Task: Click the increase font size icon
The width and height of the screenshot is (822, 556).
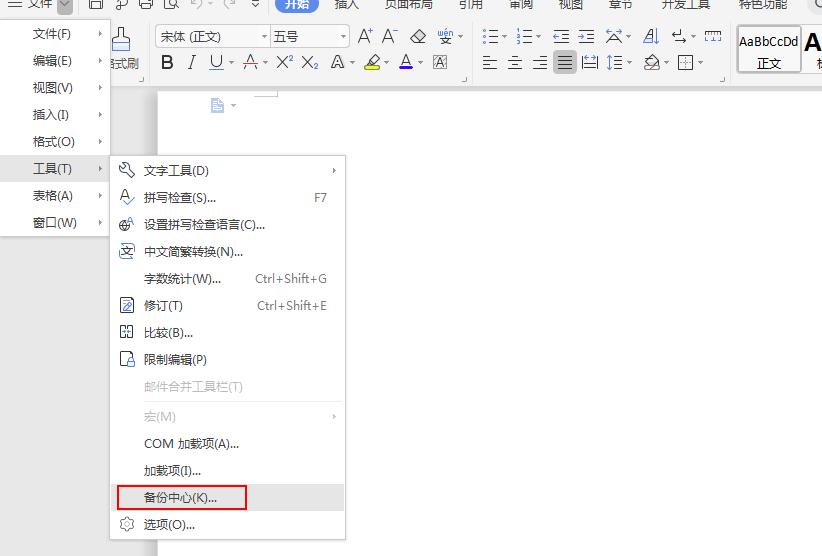Action: coord(365,36)
